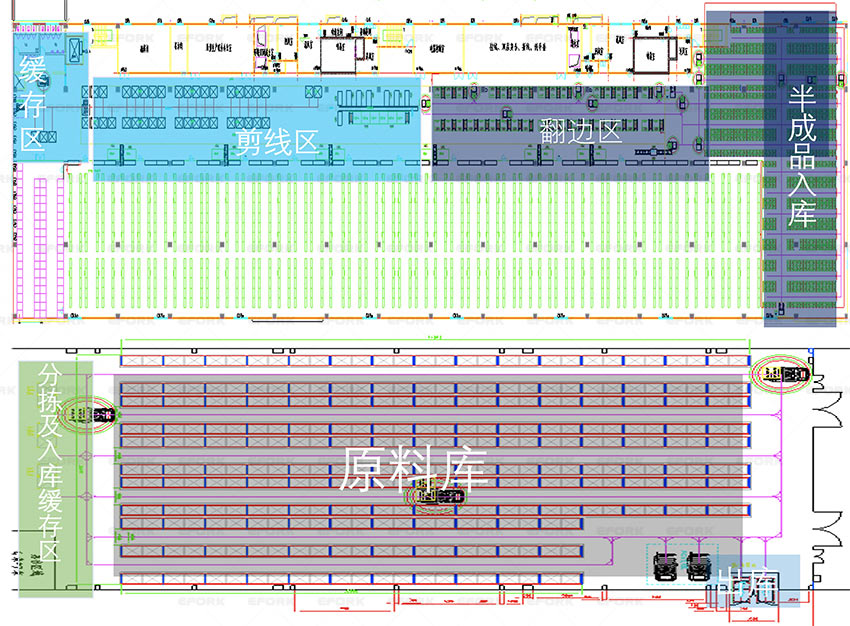Select the forklift at the top-right corner of the raw material warehouse
This screenshot has height=626, width=850.
point(785,374)
